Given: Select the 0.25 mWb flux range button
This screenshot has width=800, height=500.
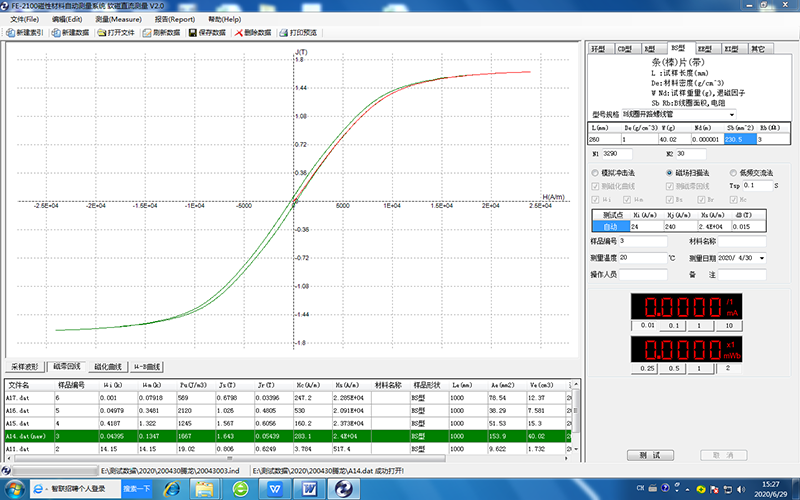Looking at the screenshot, I should 646,368.
